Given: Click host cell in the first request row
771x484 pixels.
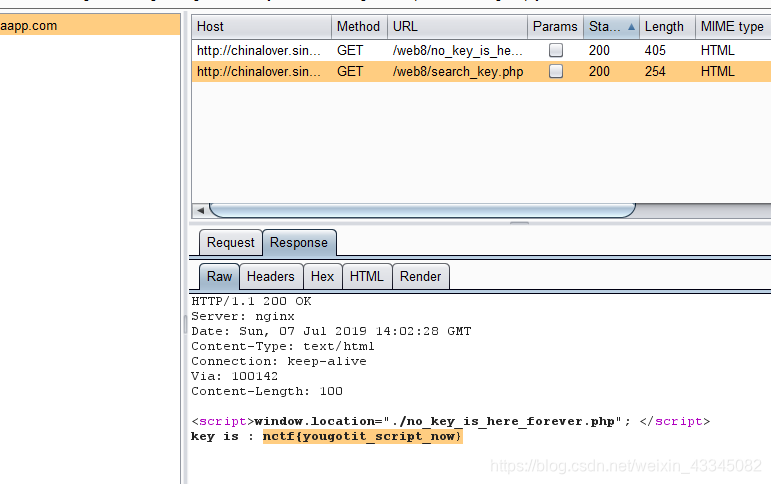Looking at the screenshot, I should [259, 50].
